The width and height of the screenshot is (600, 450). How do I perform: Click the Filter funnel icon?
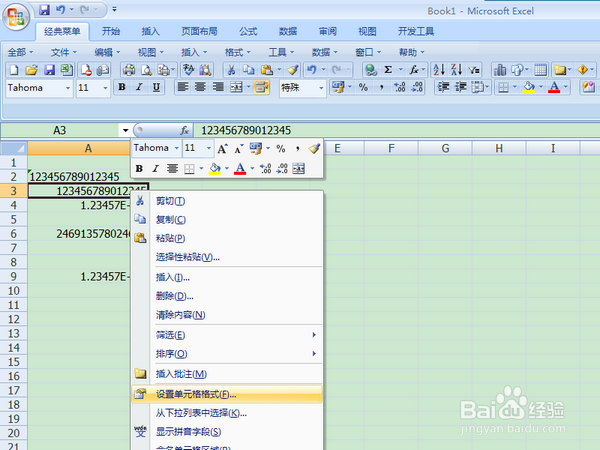point(474,70)
